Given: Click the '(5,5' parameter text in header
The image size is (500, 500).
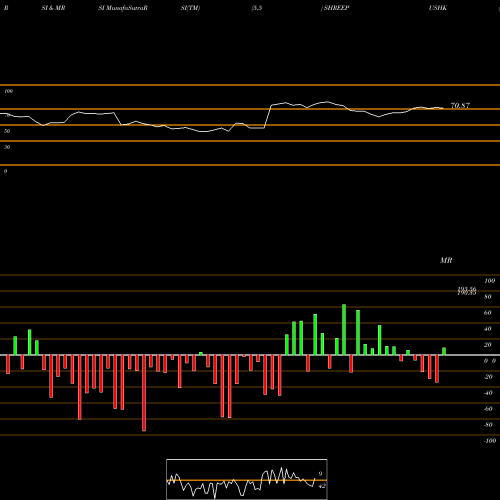Looking at the screenshot, I should point(257,8).
